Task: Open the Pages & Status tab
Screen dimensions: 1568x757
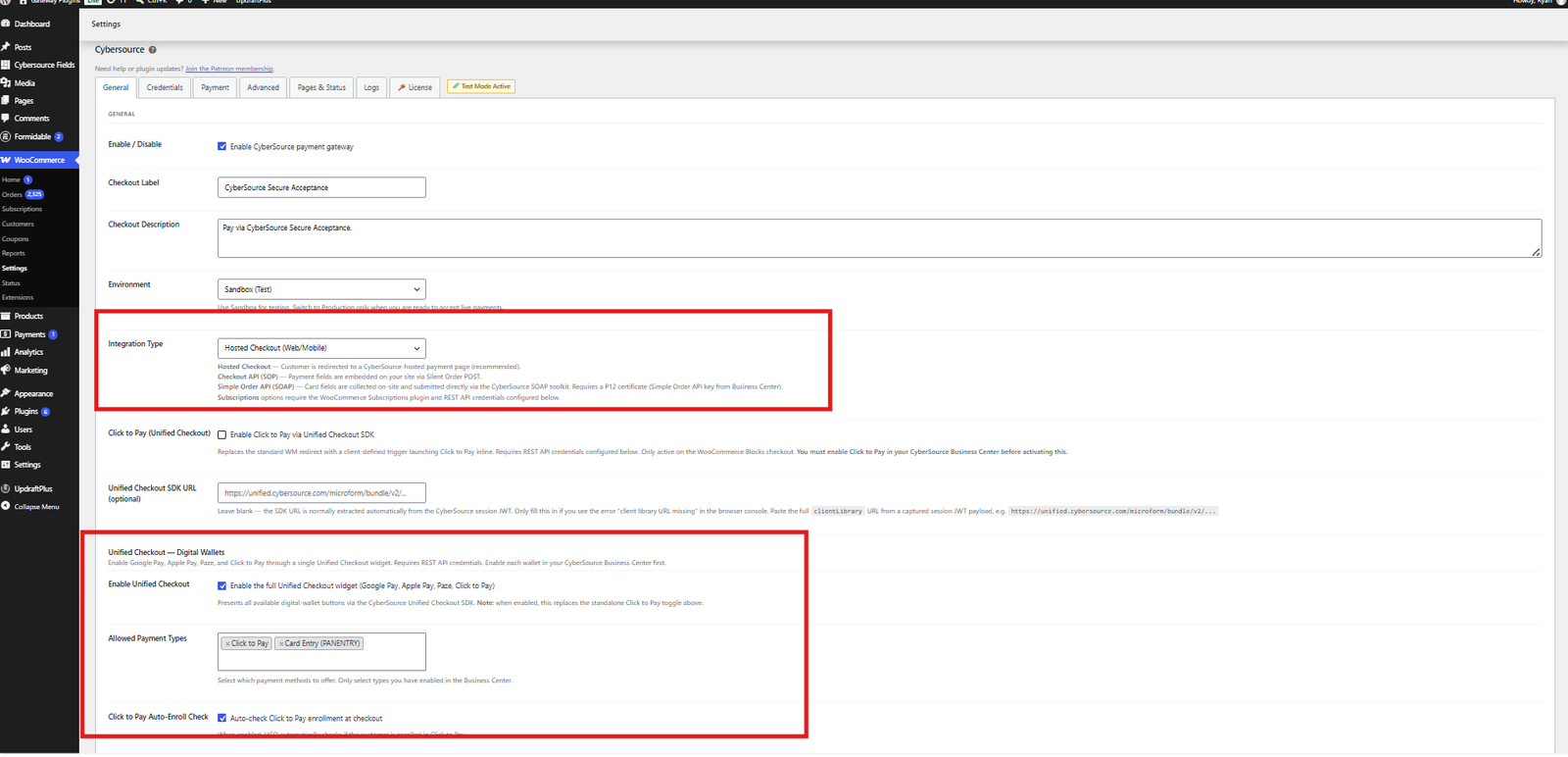Action: click(321, 87)
